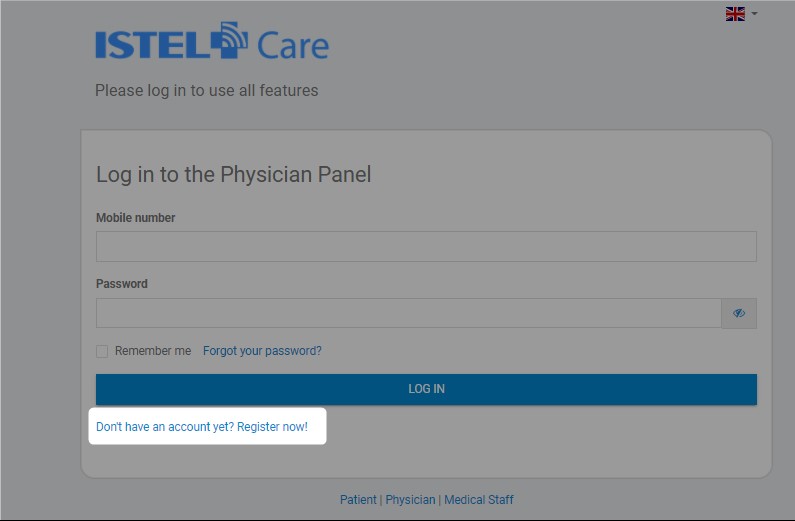Screen dimensions: 795x521
Task: Focus the Password input field
Action: pyautogui.click(x=409, y=313)
